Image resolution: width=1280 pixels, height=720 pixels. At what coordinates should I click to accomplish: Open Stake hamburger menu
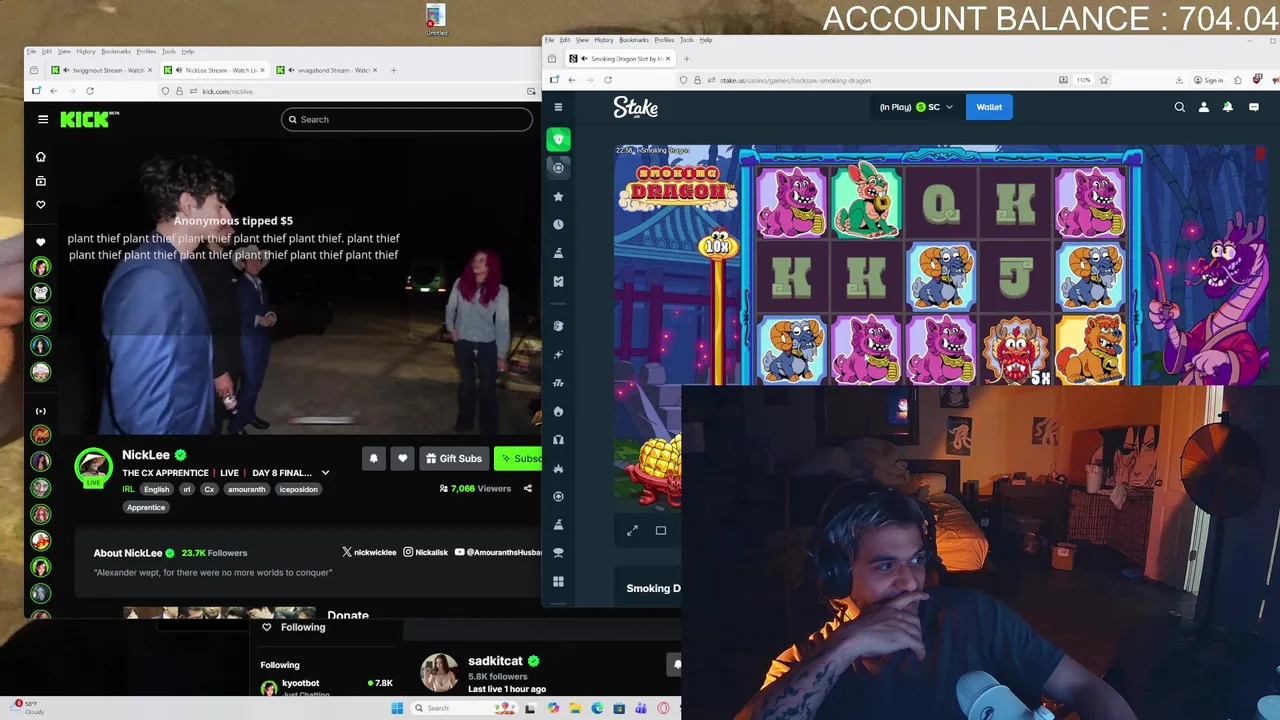[559, 107]
